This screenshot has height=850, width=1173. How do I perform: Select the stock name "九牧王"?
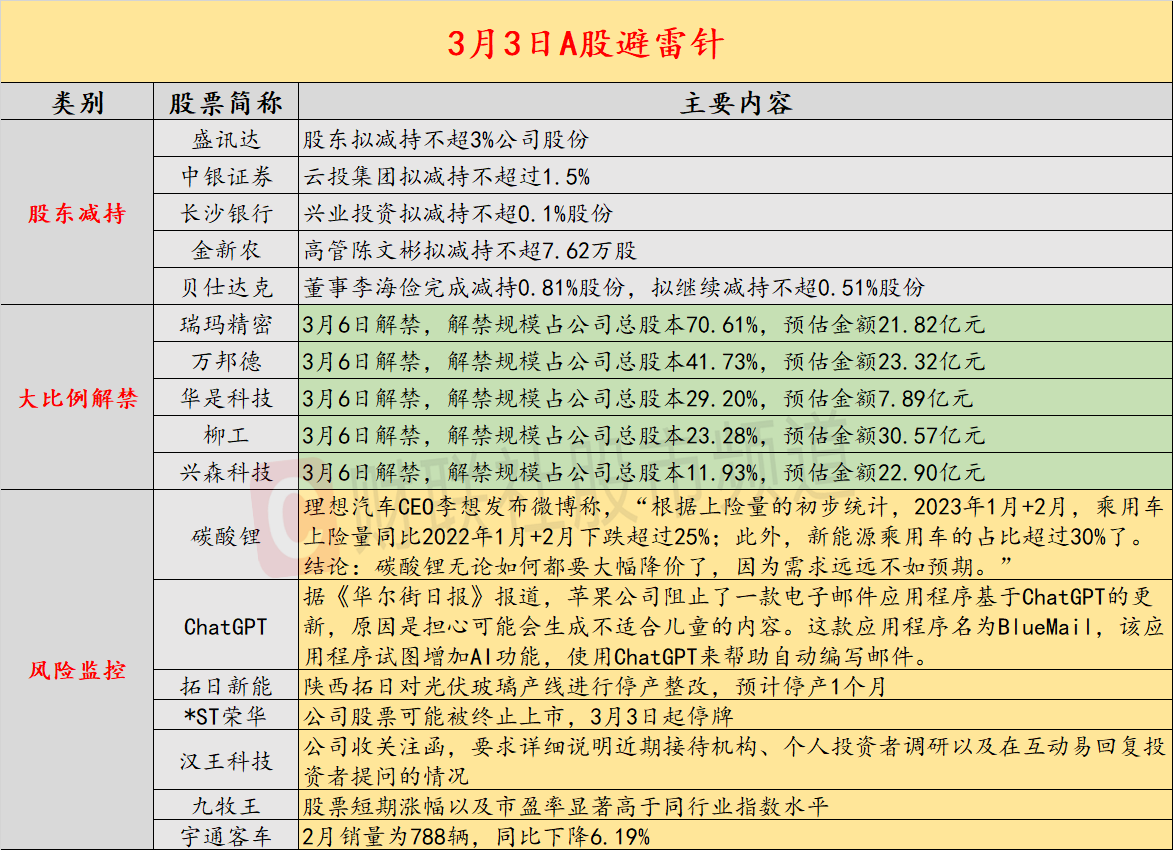pyautogui.click(x=226, y=806)
